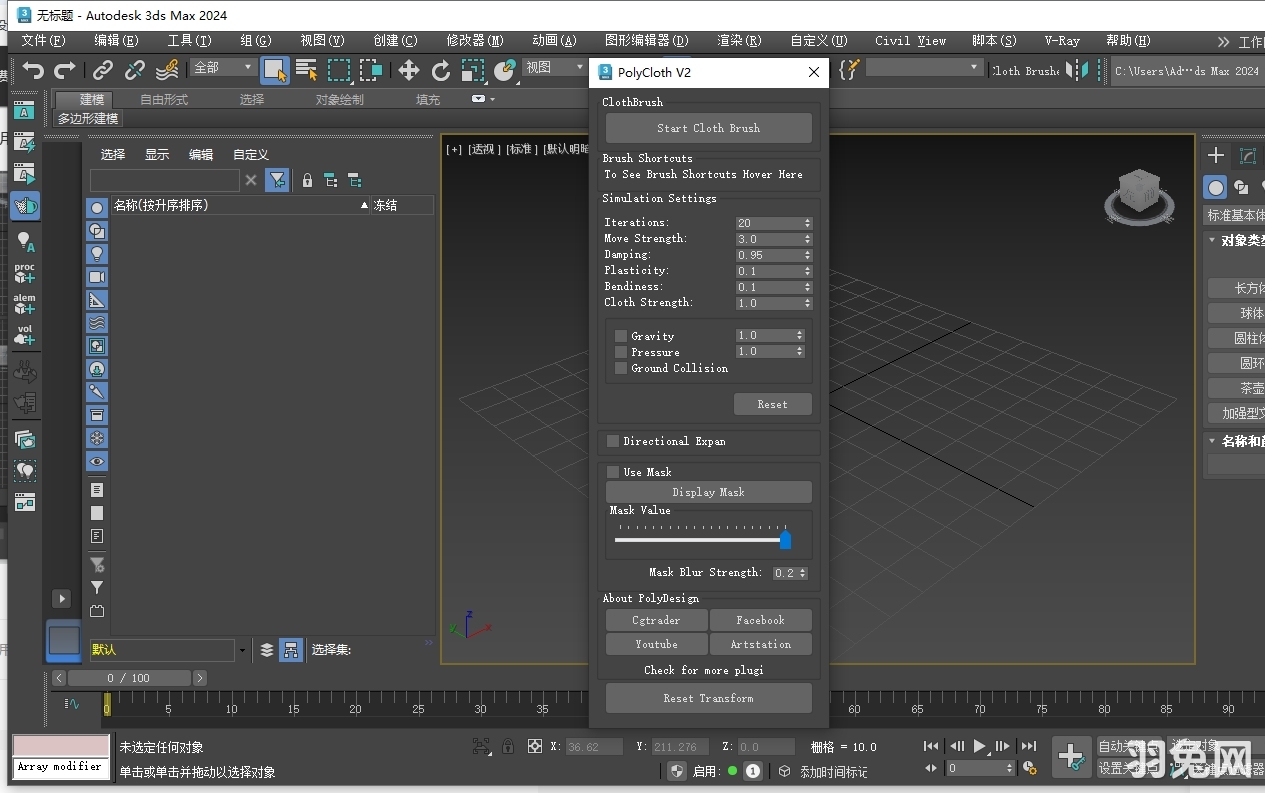Screen dimensions: 1265x793
Task: Activate the Scale tool
Action: pyautogui.click(x=472, y=71)
